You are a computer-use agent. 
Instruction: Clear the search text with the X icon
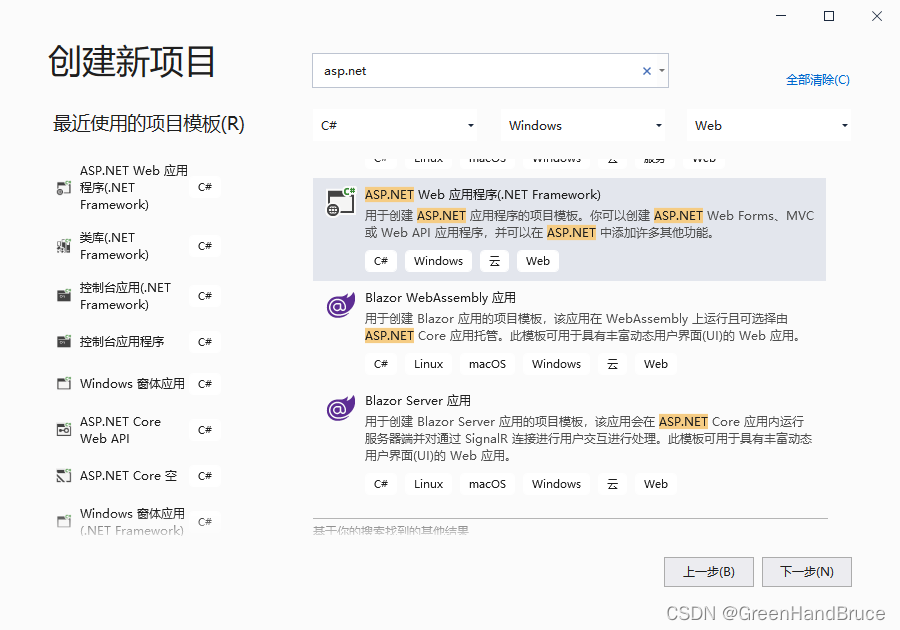pyautogui.click(x=647, y=71)
